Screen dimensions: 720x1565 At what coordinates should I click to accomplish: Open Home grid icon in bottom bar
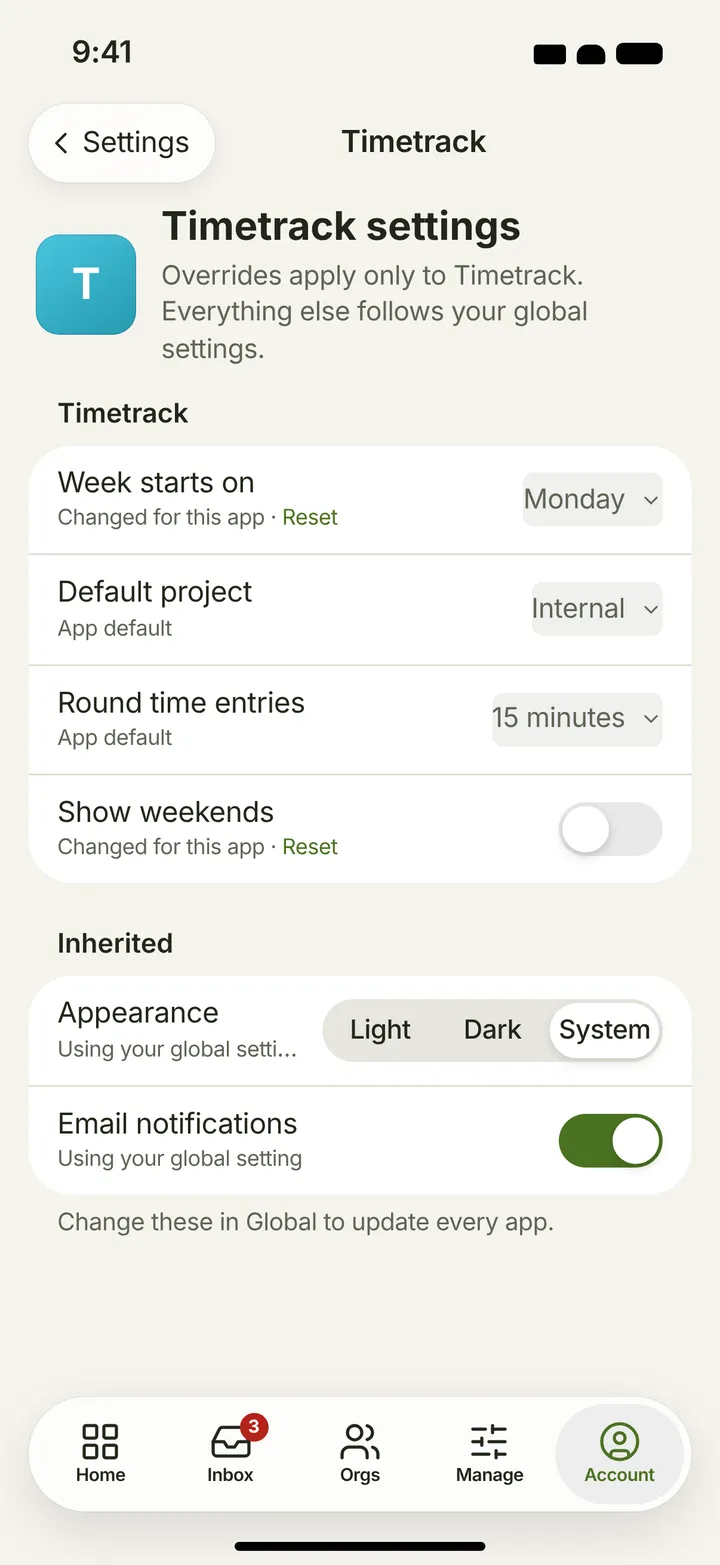[x=100, y=1442]
